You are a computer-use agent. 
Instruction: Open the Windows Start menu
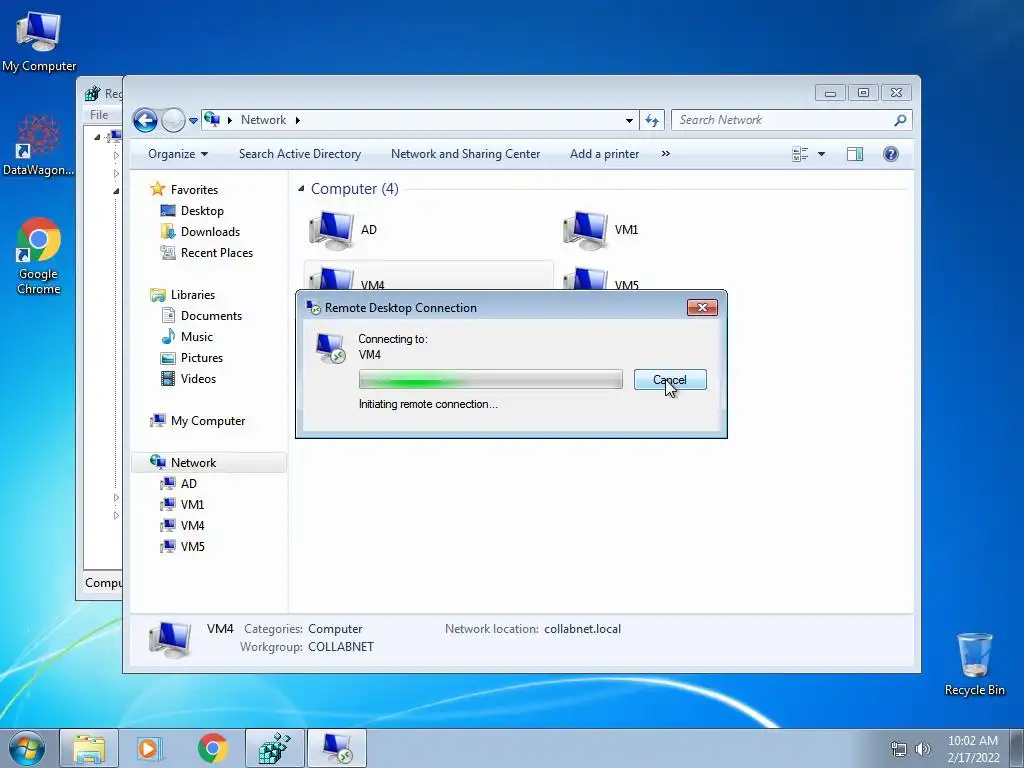pos(27,748)
